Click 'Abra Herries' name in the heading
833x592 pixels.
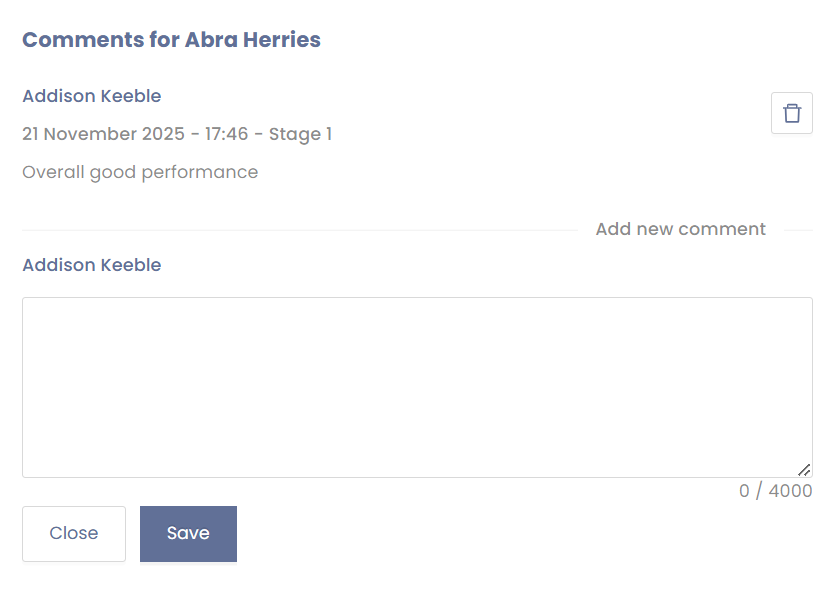(253, 40)
